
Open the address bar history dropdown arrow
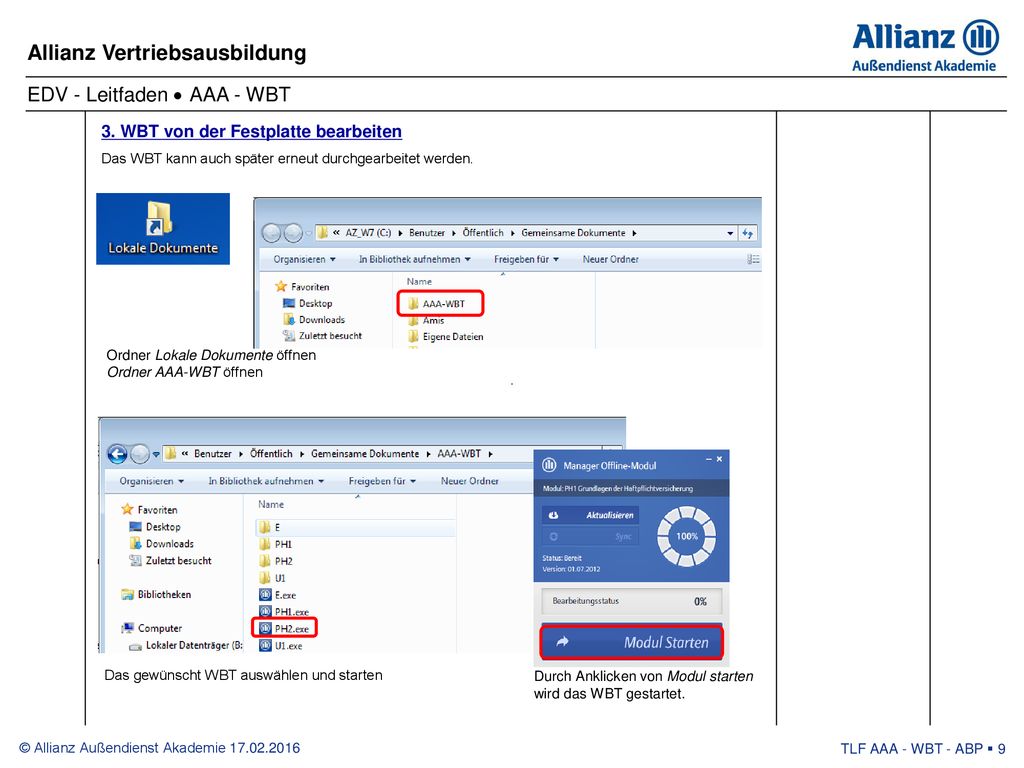(x=729, y=233)
